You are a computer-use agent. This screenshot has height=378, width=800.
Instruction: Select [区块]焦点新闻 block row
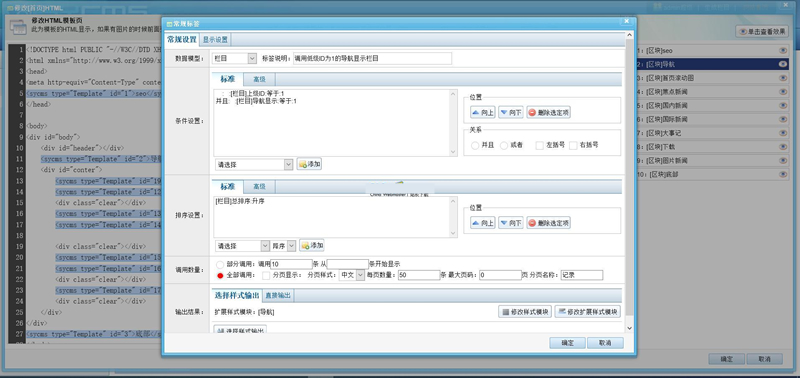(712, 92)
